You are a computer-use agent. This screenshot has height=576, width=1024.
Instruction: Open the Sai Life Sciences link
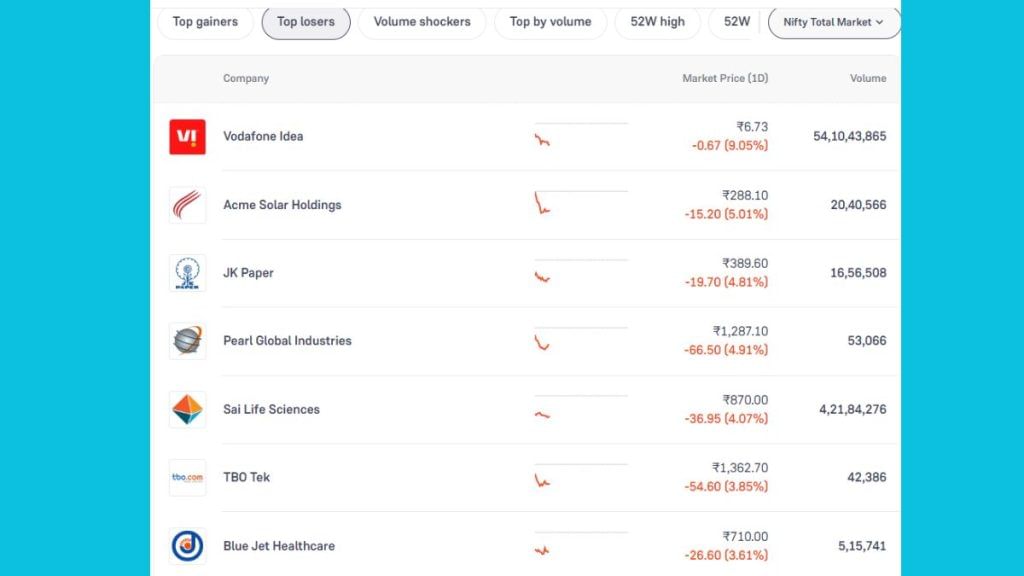click(x=272, y=409)
